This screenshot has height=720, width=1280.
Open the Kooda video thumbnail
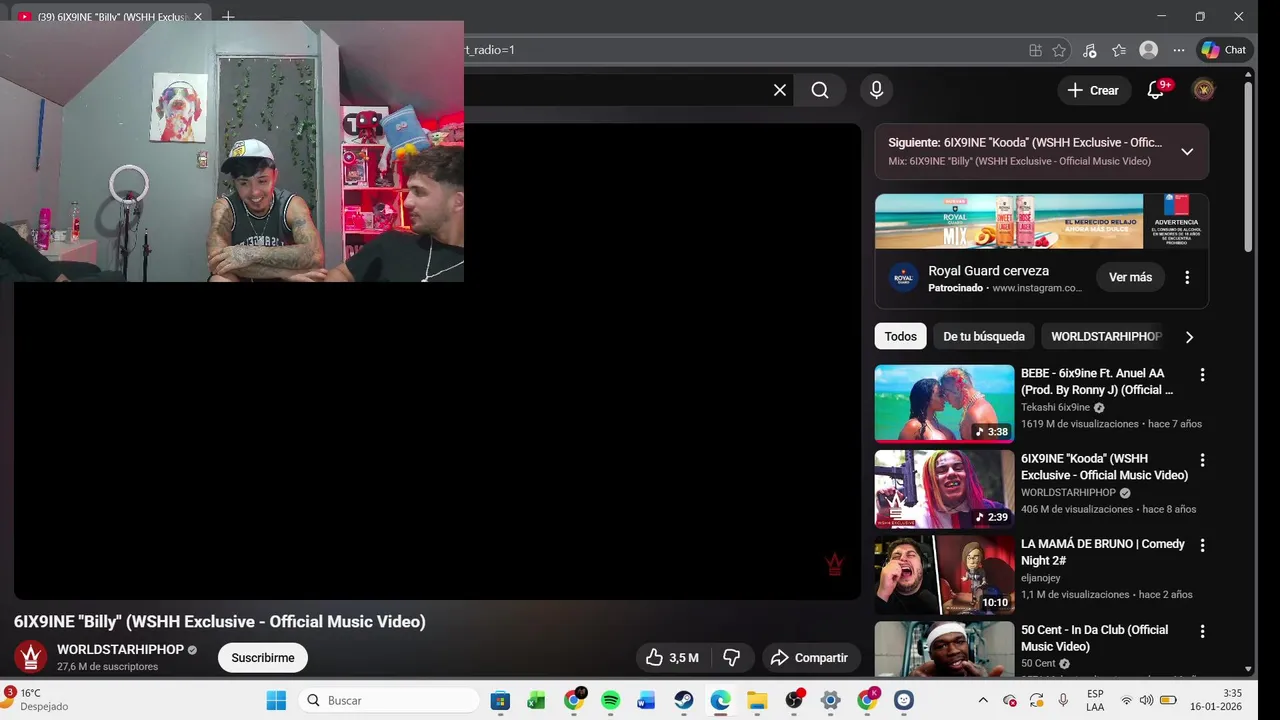[944, 489]
